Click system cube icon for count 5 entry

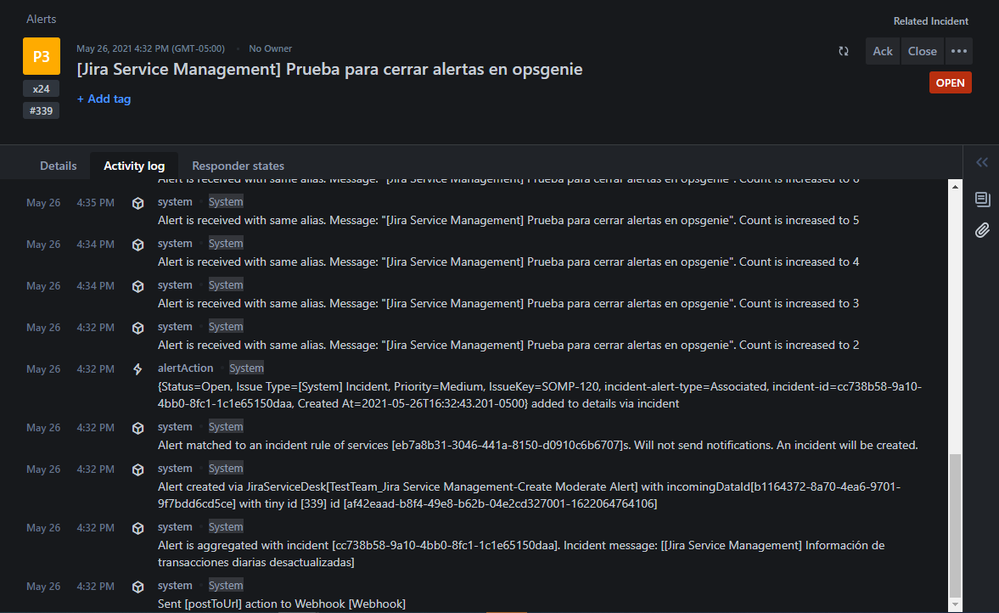click(x=138, y=203)
